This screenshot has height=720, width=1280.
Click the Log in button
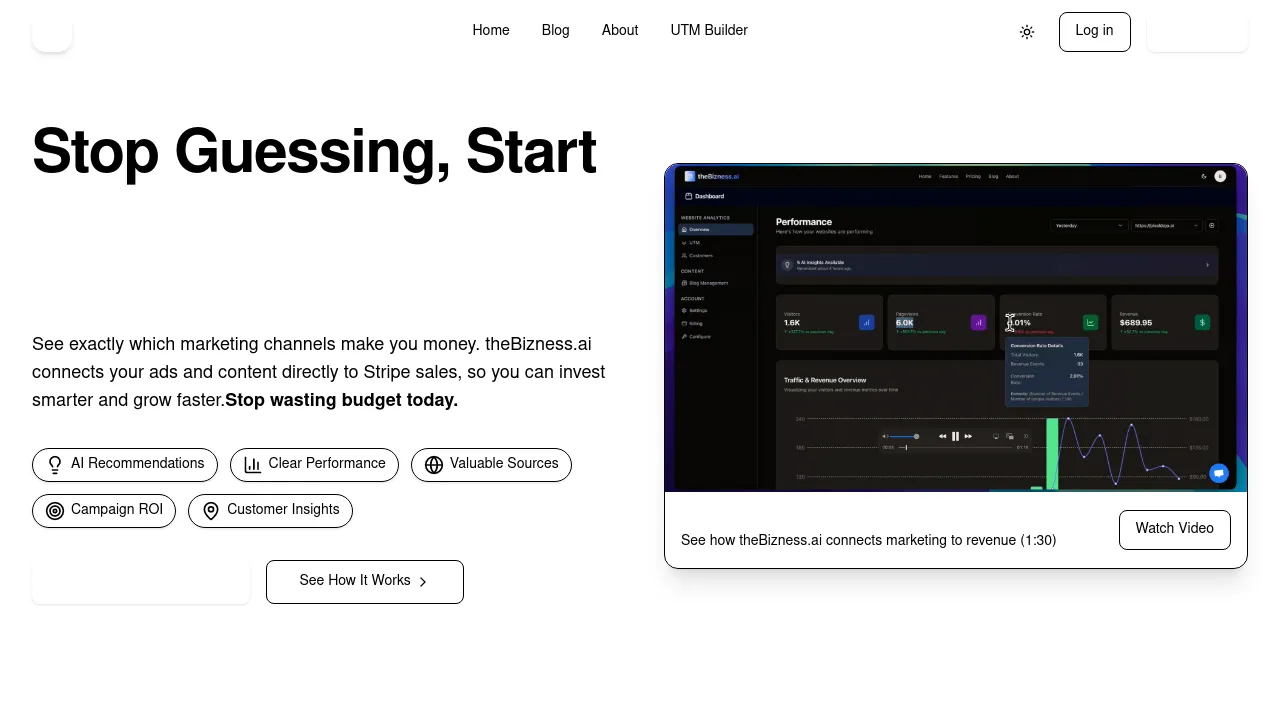(1095, 32)
